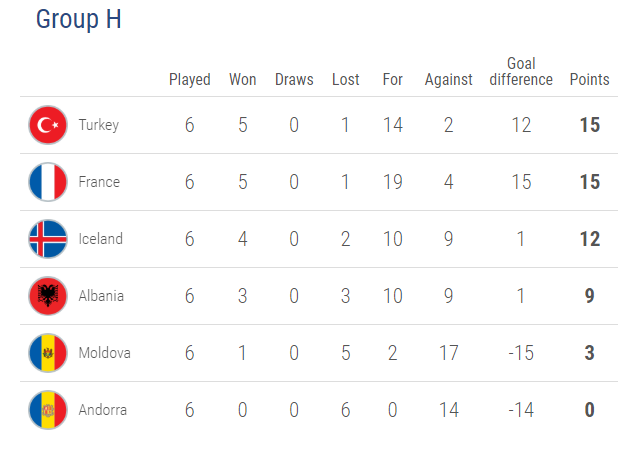Click the Turkey flag icon
The width and height of the screenshot is (639, 451).
(48, 125)
